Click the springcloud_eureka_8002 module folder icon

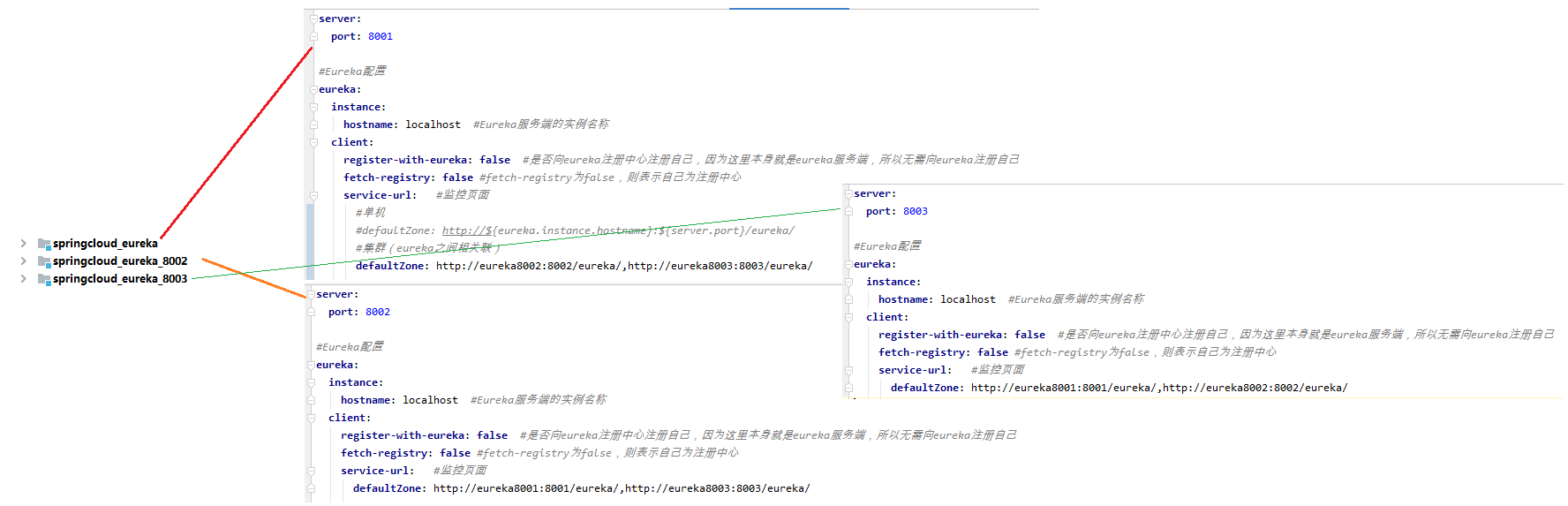44,261
